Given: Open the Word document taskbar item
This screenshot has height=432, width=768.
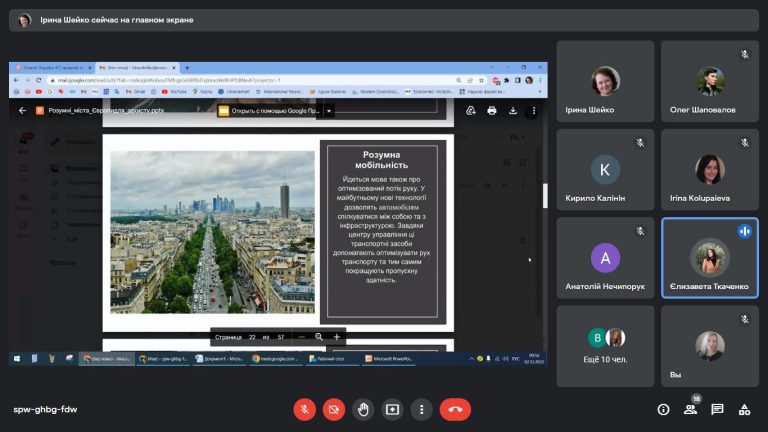Looking at the screenshot, I should tap(219, 359).
